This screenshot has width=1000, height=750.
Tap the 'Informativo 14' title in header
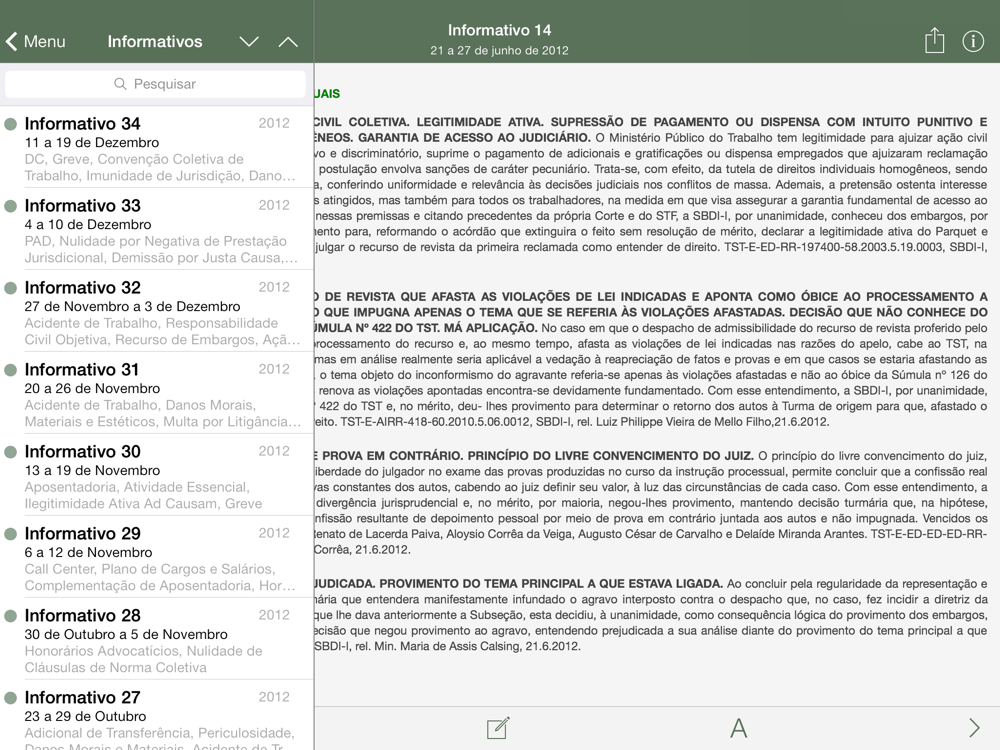coord(499,30)
